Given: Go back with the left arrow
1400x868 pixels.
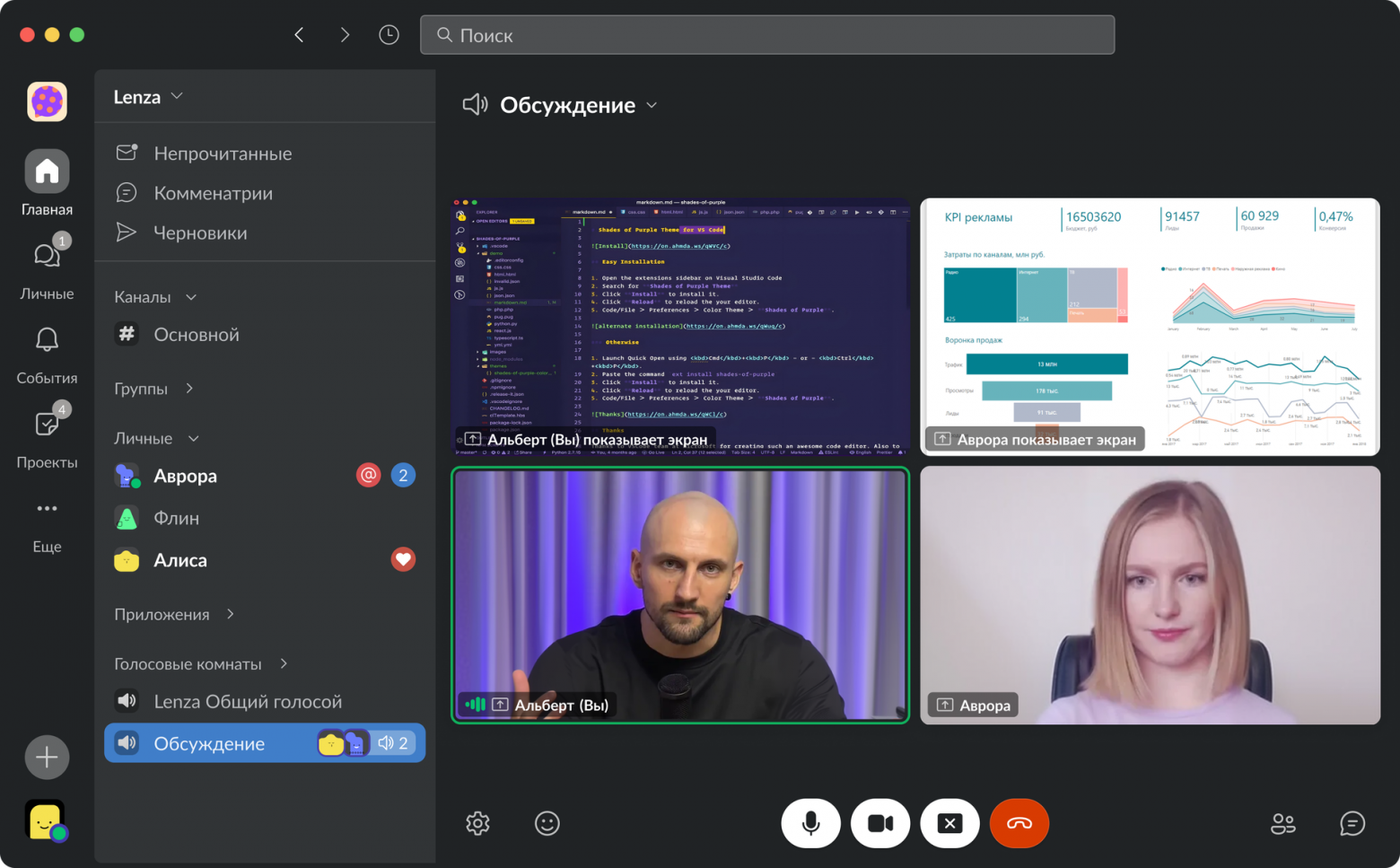Looking at the screenshot, I should coord(300,35).
